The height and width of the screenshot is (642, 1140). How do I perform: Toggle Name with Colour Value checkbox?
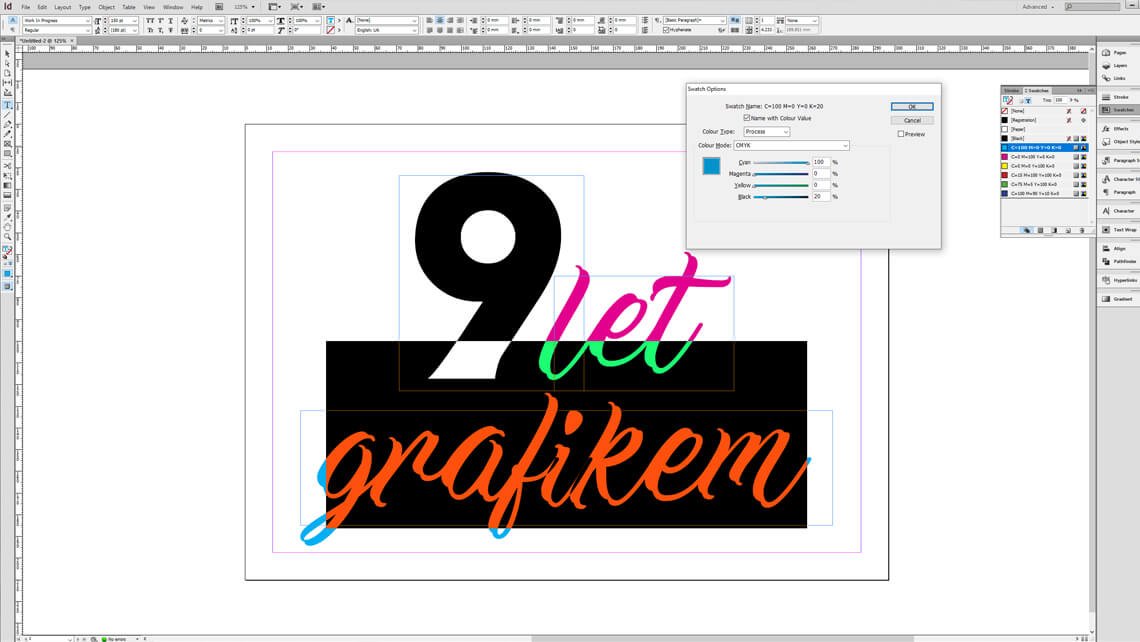pyautogui.click(x=747, y=118)
